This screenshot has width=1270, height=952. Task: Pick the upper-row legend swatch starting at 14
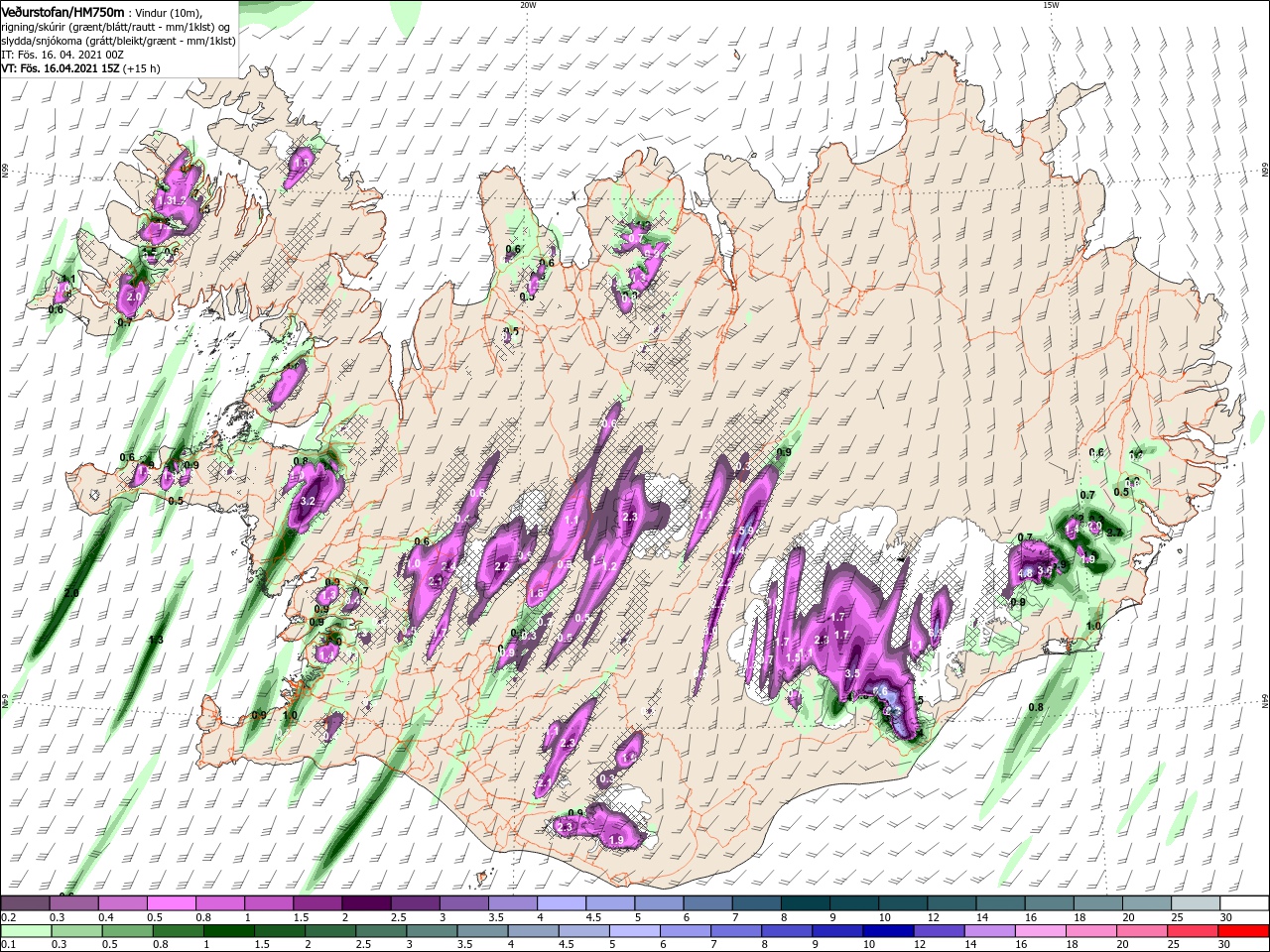tap(1001, 903)
